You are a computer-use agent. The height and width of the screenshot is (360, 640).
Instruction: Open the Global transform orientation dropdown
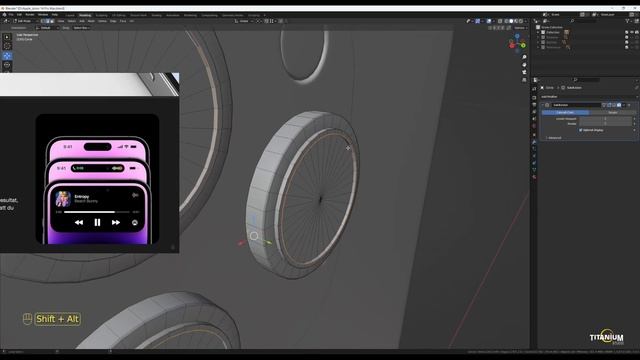coord(244,21)
